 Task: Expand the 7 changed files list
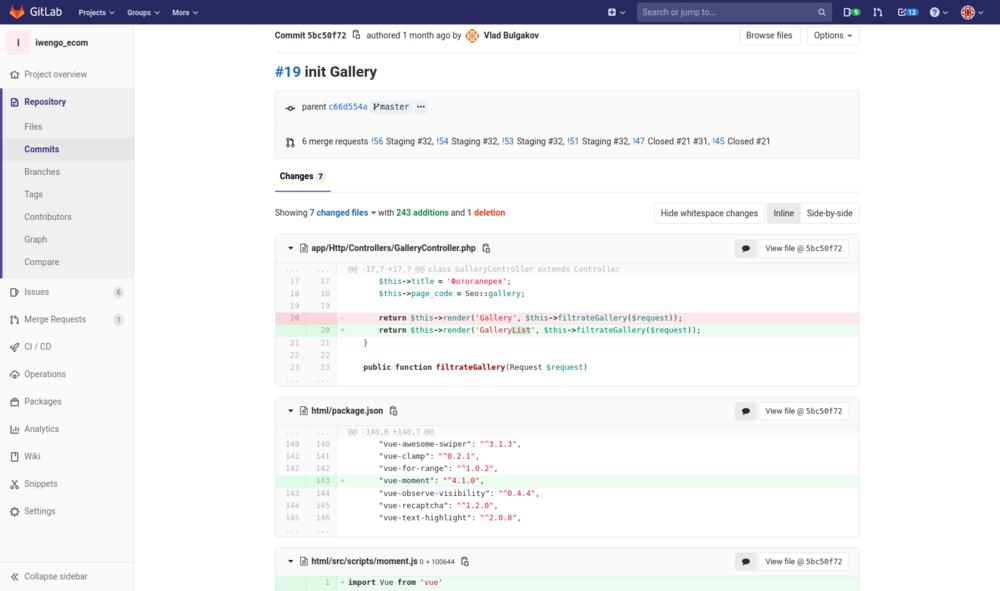[x=343, y=213]
